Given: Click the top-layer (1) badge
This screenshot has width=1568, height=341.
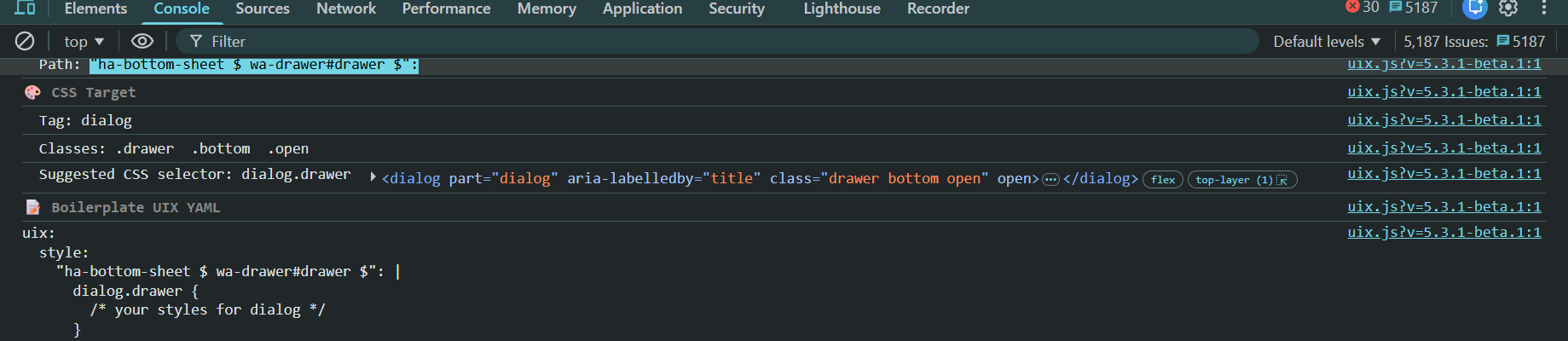Looking at the screenshot, I should (1241, 179).
